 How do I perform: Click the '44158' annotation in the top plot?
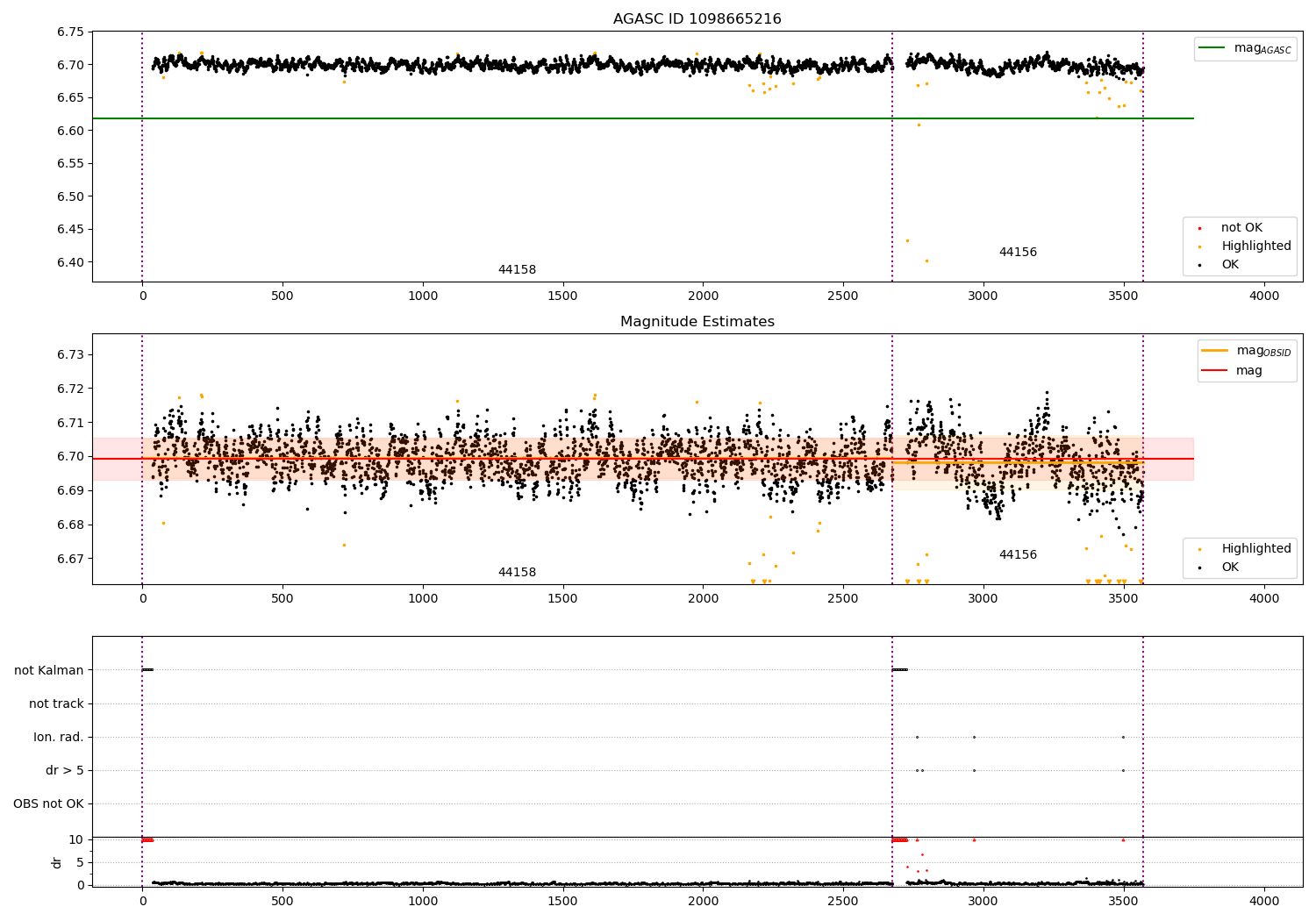coord(517,269)
